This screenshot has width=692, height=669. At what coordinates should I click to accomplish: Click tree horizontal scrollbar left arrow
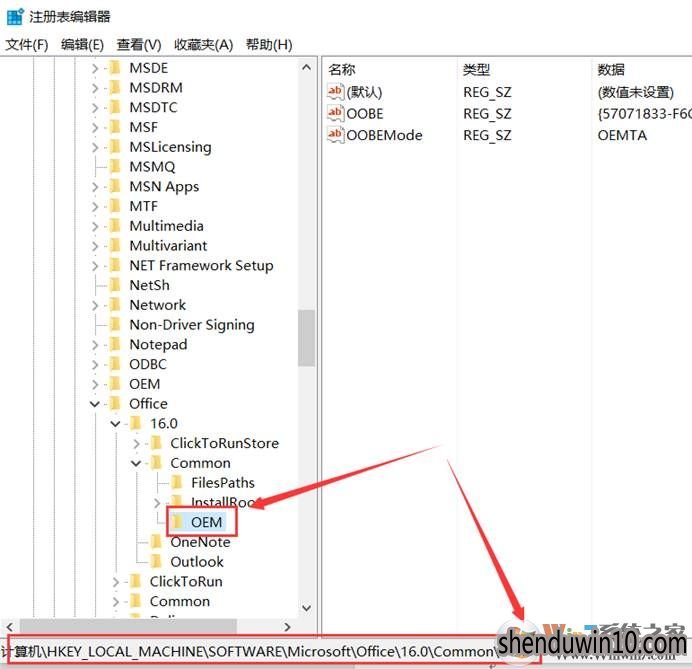(10, 627)
